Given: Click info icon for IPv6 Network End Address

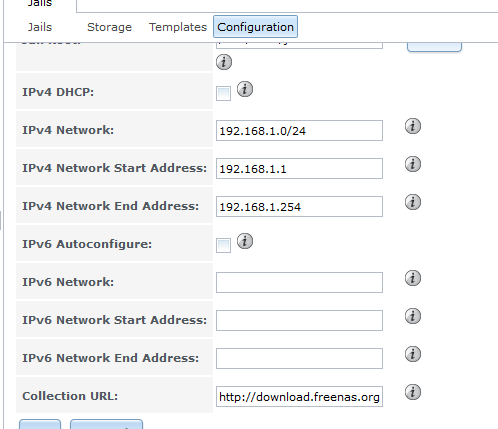Looking at the screenshot, I should pyautogui.click(x=413, y=354).
